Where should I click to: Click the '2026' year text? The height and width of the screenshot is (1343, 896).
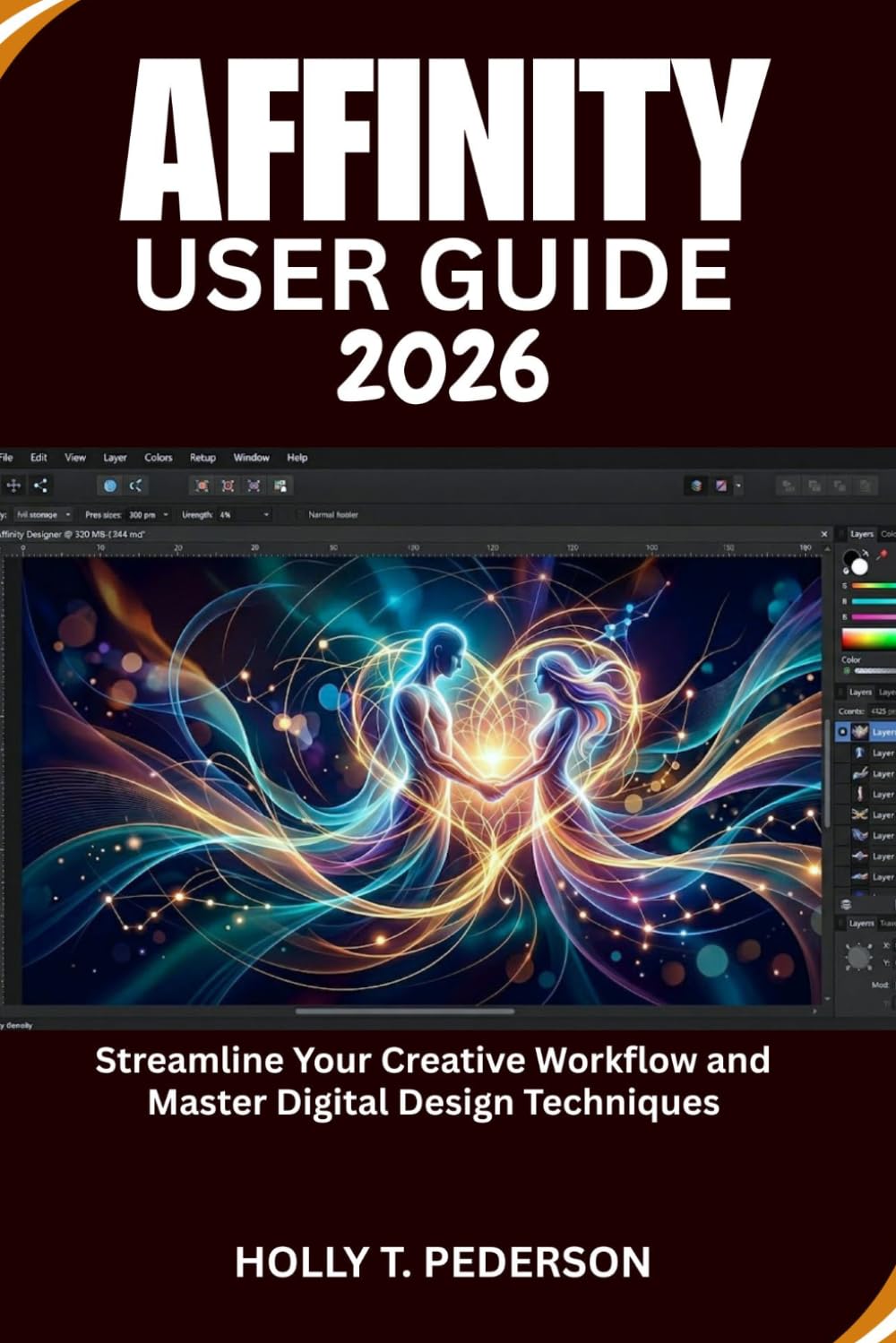click(442, 366)
